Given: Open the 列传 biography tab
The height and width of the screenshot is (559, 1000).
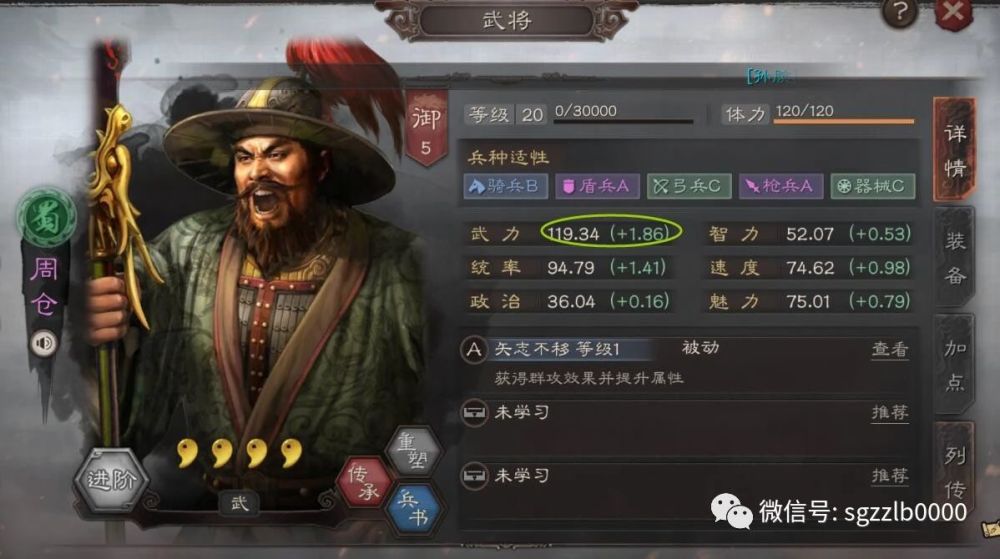Looking at the screenshot, I should tap(955, 472).
